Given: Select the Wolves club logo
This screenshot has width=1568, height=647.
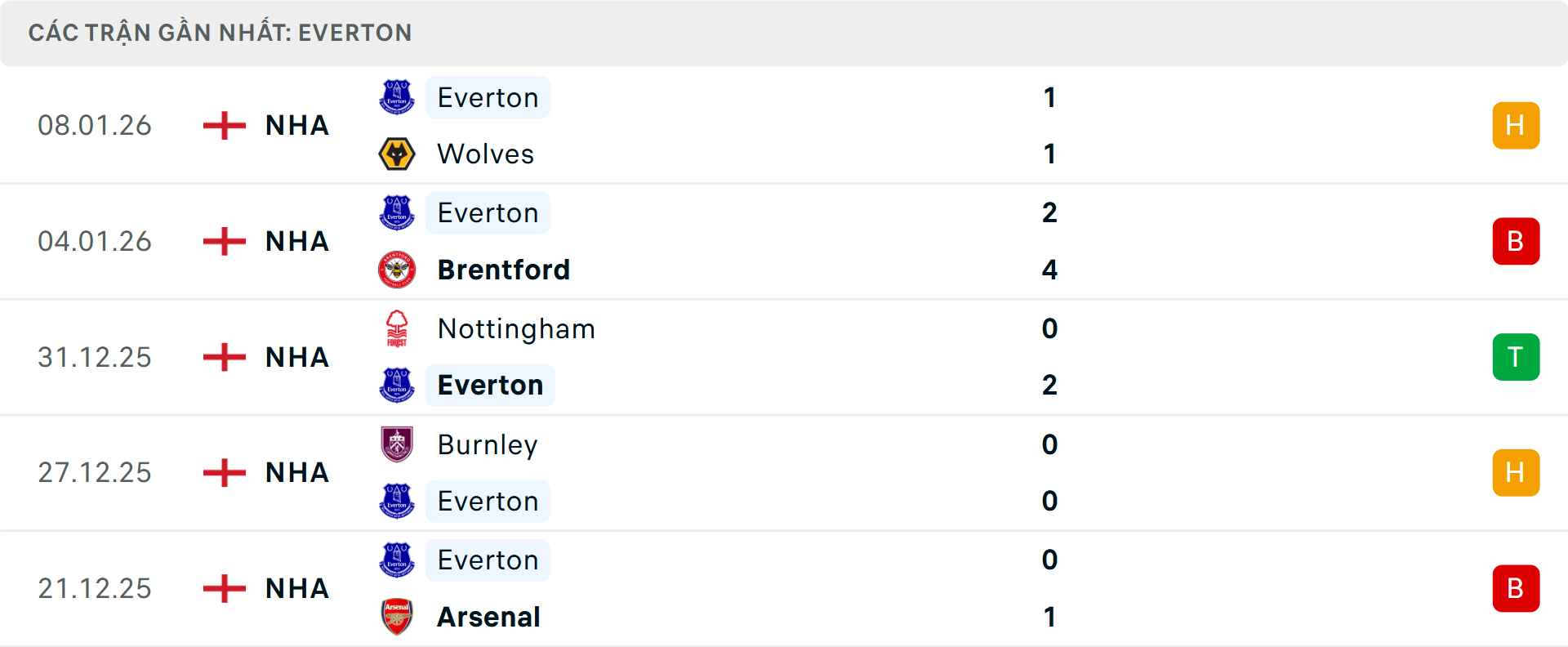Looking at the screenshot, I should (397, 154).
